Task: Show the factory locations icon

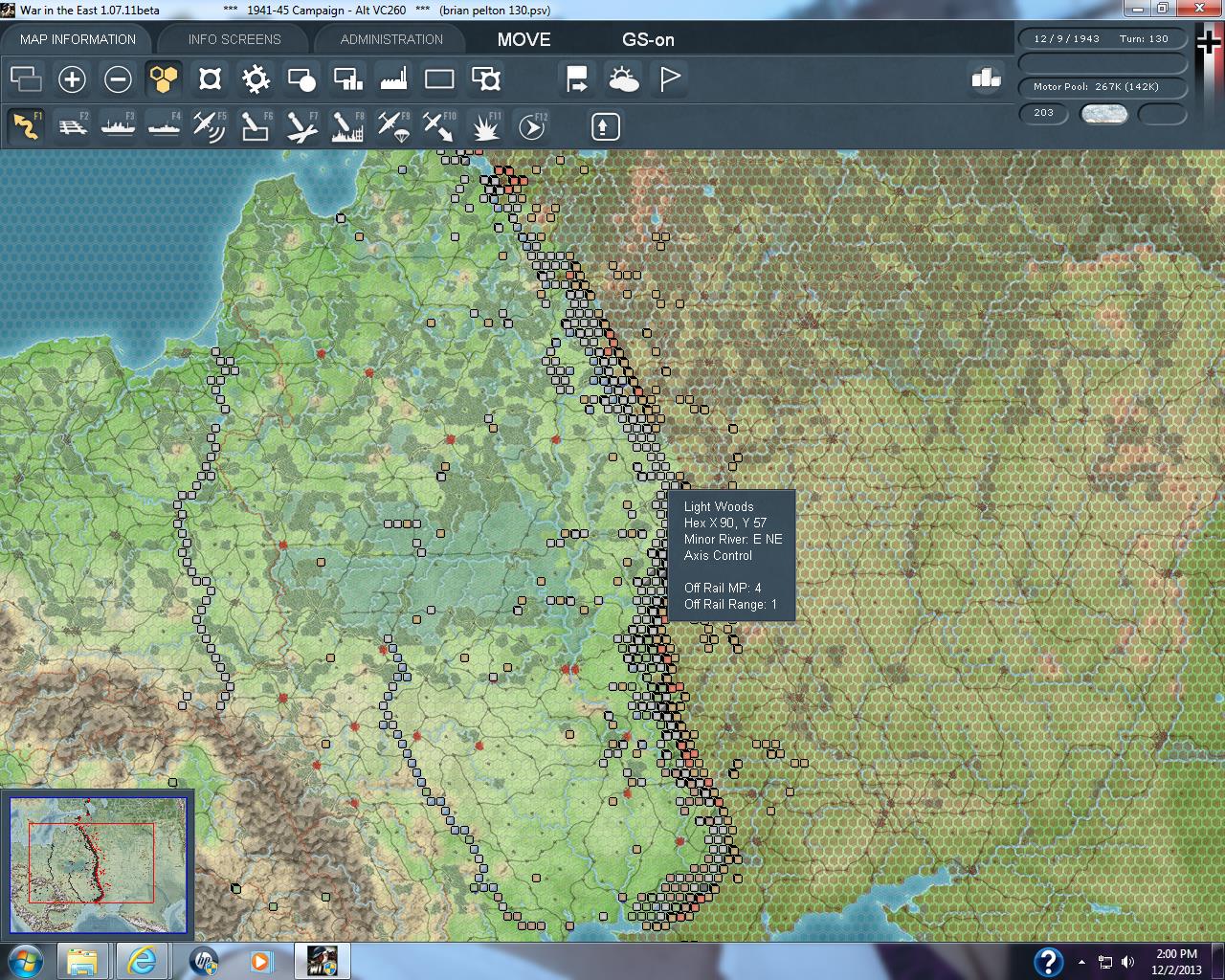Action: click(393, 78)
